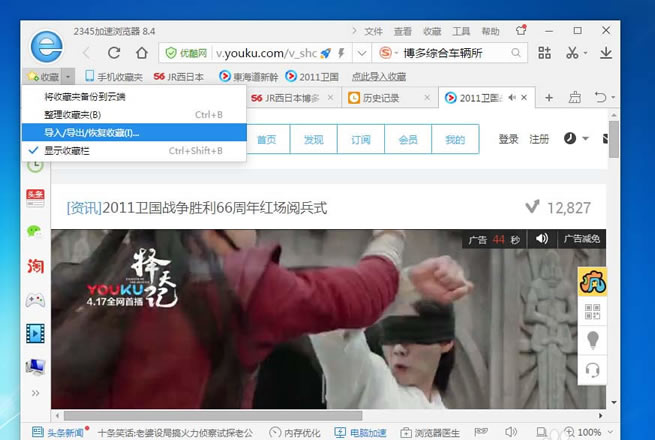Image resolution: width=655 pixels, height=440 pixels.
Task: Mute the 2011卫国 tab audio icon
Action: click(512, 98)
